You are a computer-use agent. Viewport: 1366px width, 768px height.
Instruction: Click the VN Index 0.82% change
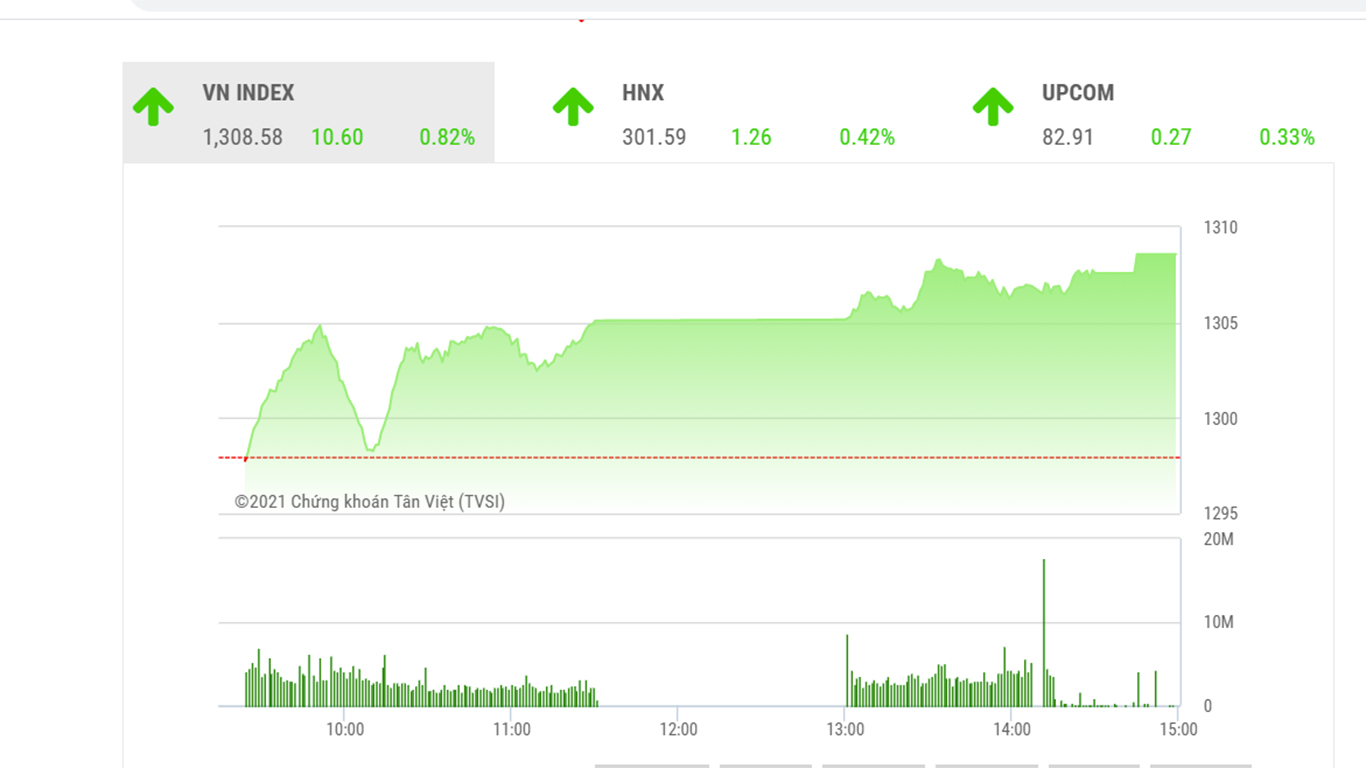[447, 137]
